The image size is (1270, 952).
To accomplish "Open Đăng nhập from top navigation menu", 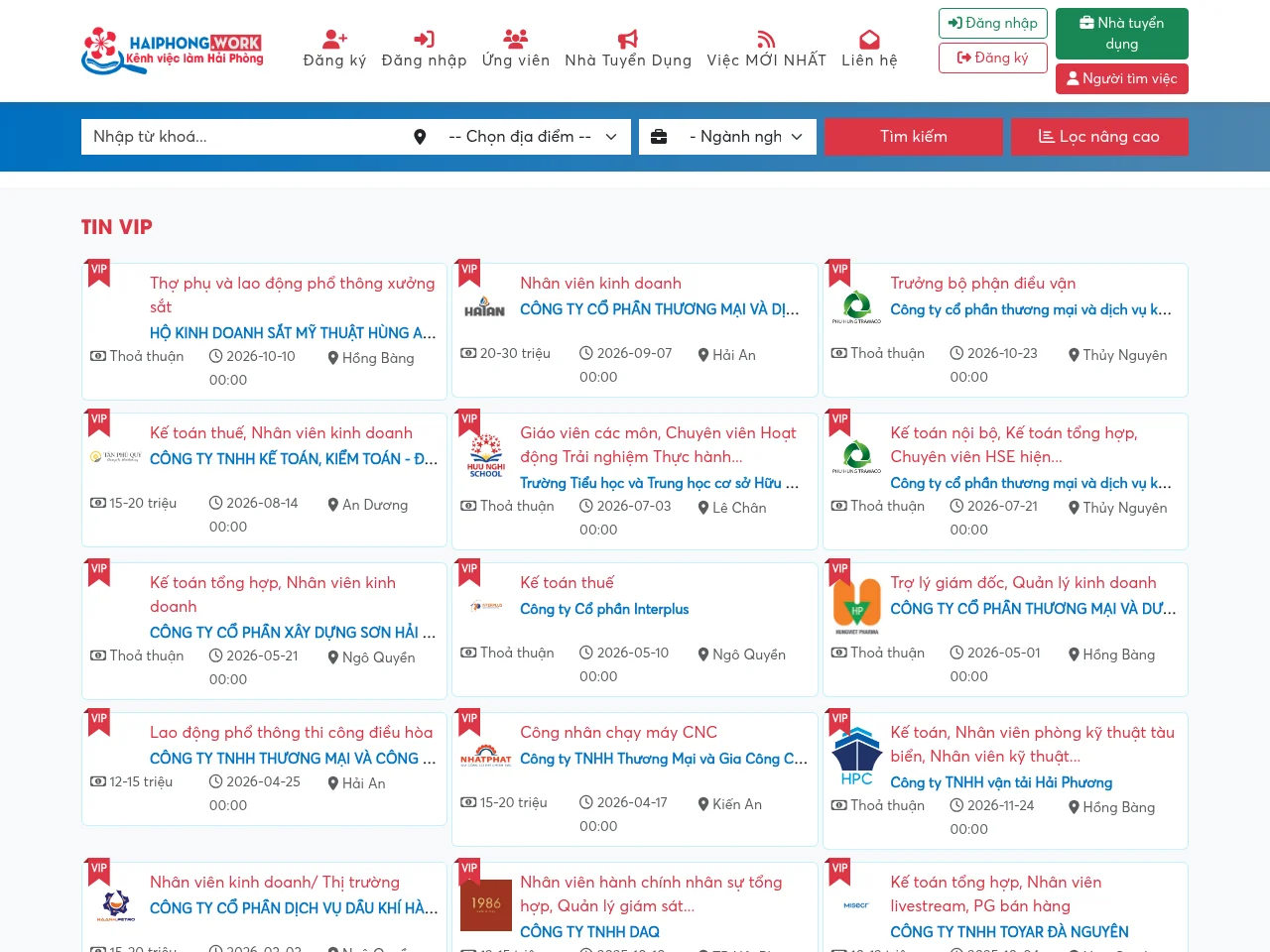I will (x=424, y=49).
